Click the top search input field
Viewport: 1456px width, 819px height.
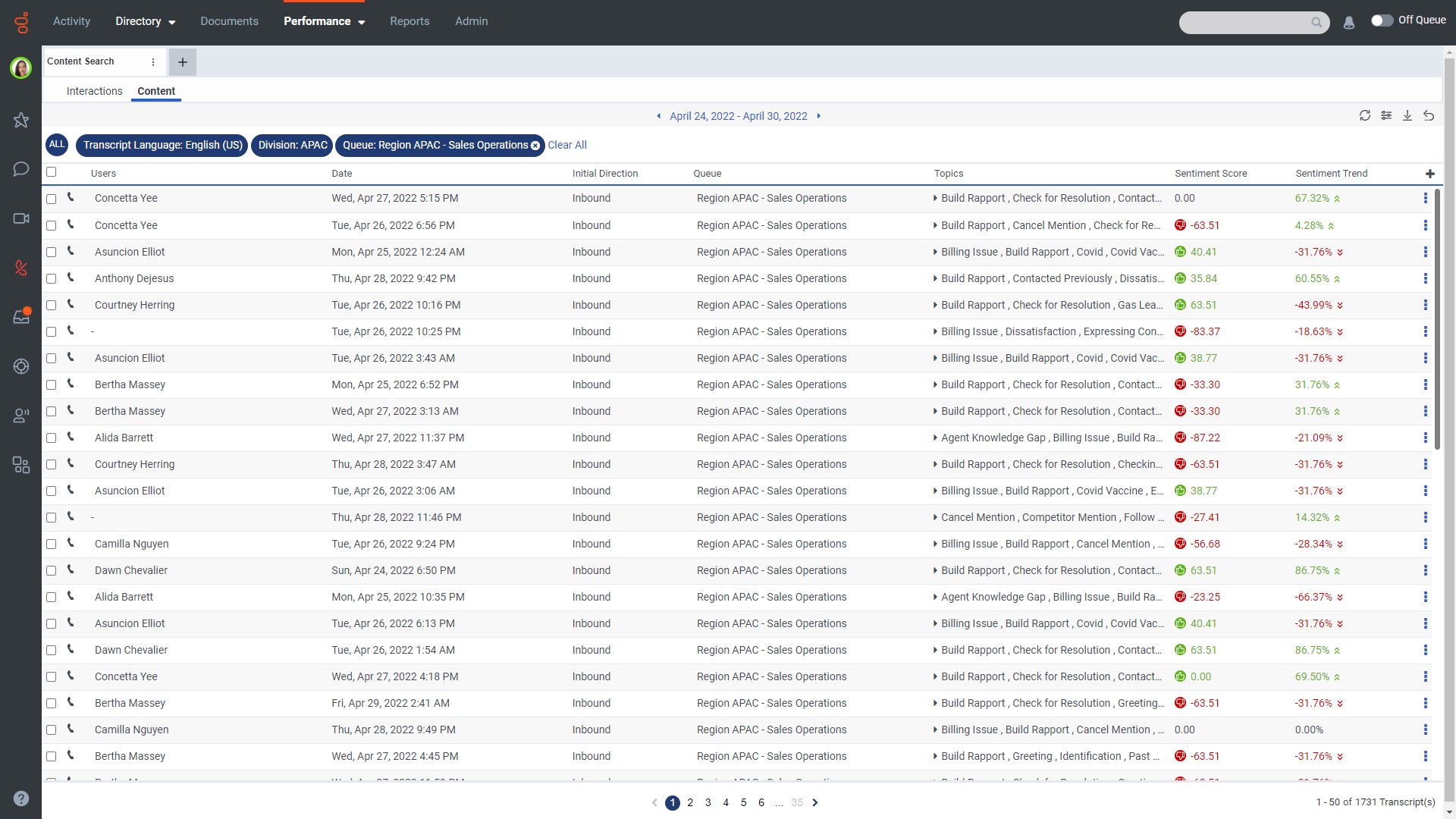coord(1244,23)
